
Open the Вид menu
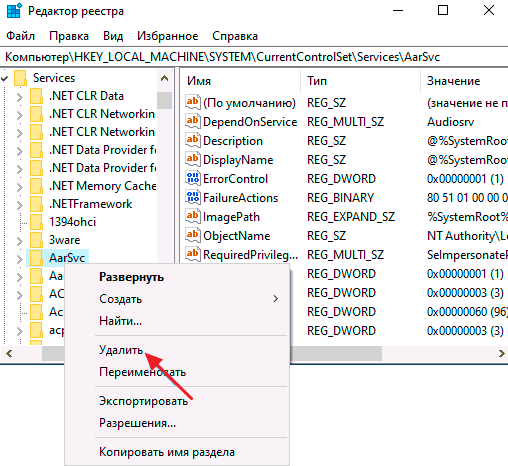click(x=113, y=36)
